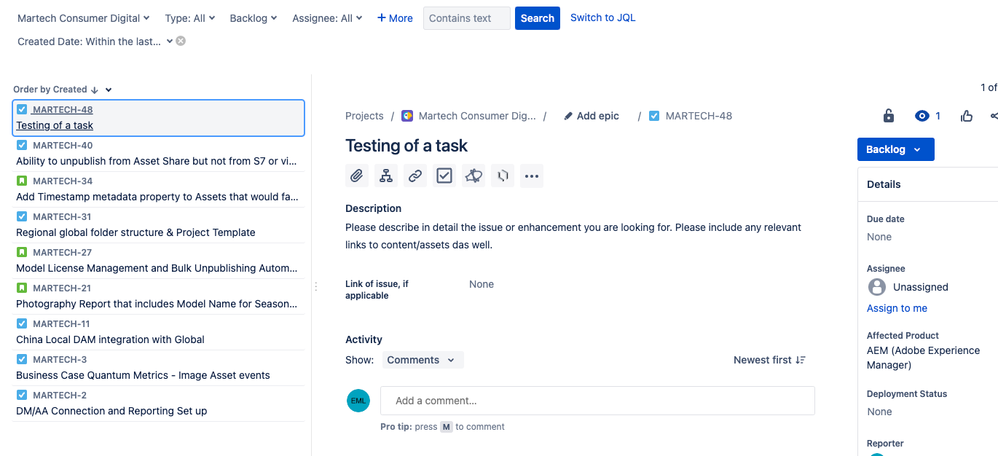Screen dimensions: 998x456
Task: Click the Link of issue None value
Action: tap(481, 285)
